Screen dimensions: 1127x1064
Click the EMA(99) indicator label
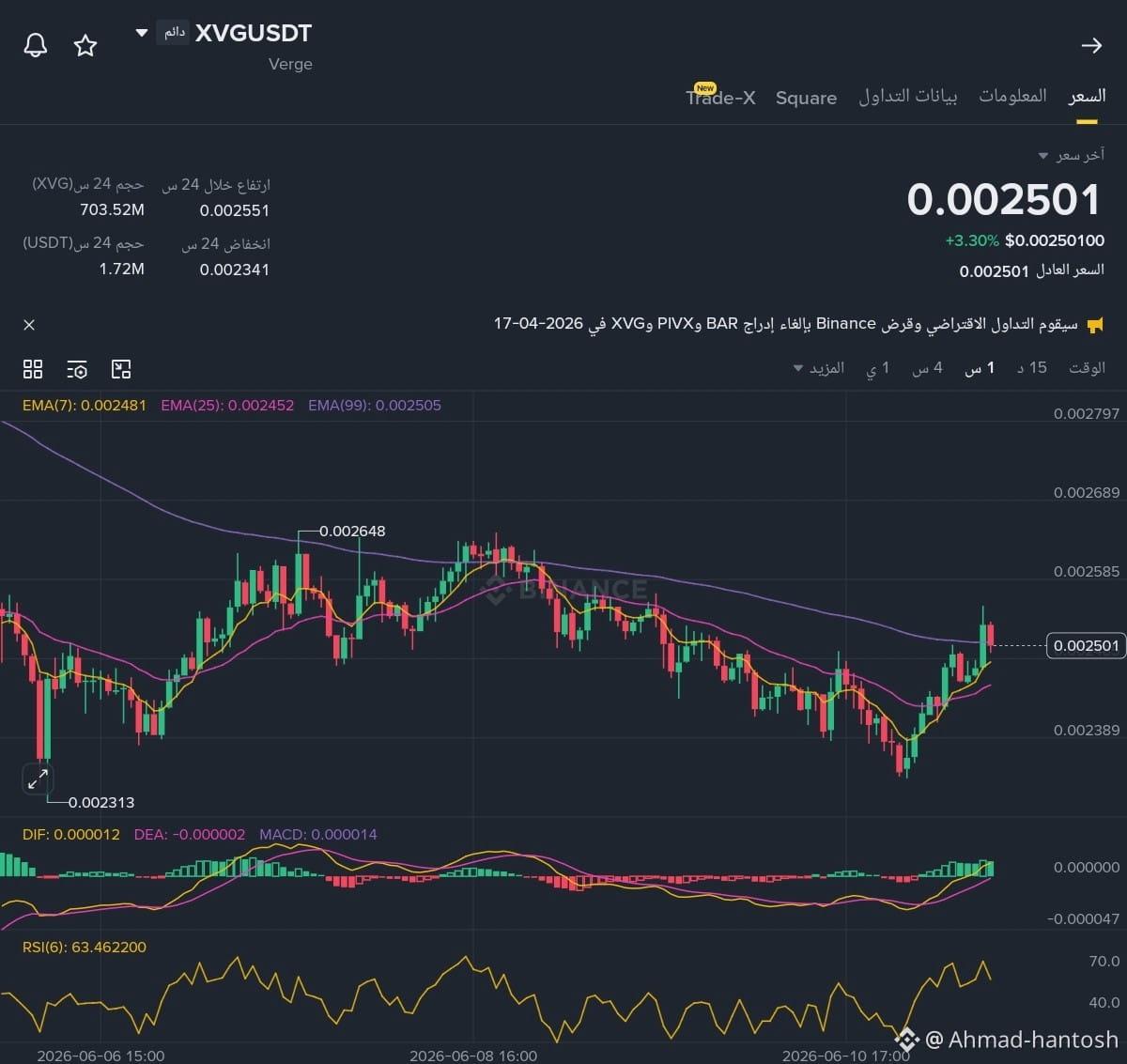click(x=375, y=406)
